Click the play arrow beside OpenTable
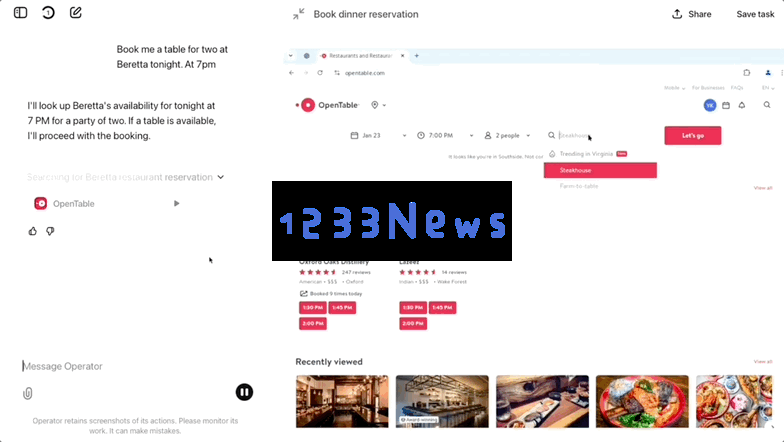Viewport: 784px width, 442px height. 176,204
